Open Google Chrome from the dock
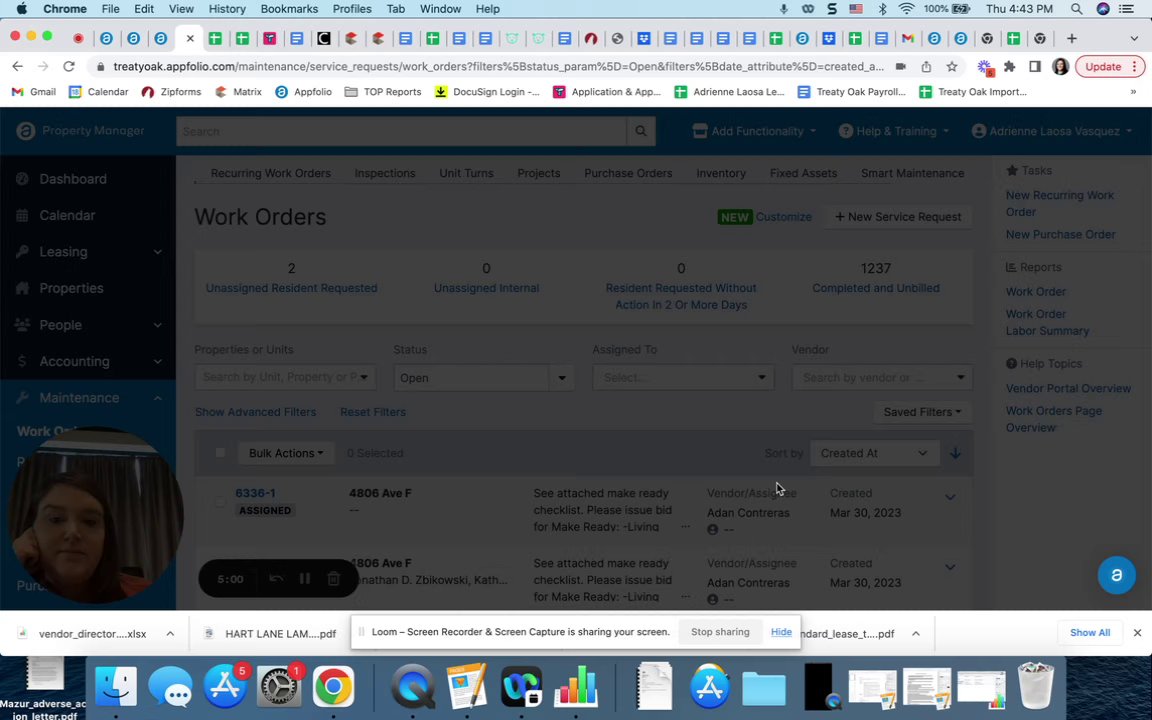The width and height of the screenshot is (1152, 720). pos(334,687)
